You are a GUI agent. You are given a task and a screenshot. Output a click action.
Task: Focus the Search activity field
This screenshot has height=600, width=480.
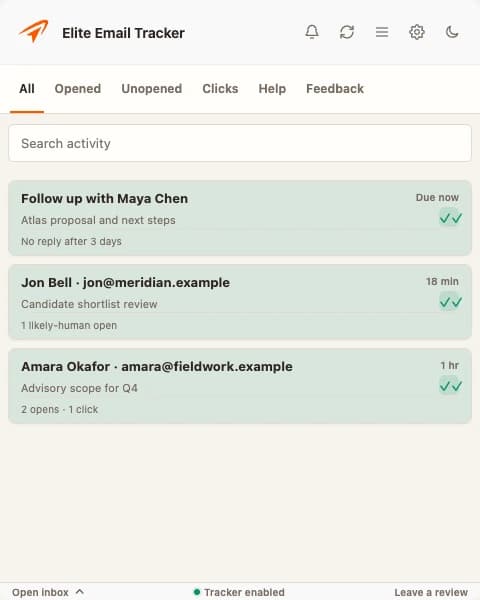(x=240, y=143)
